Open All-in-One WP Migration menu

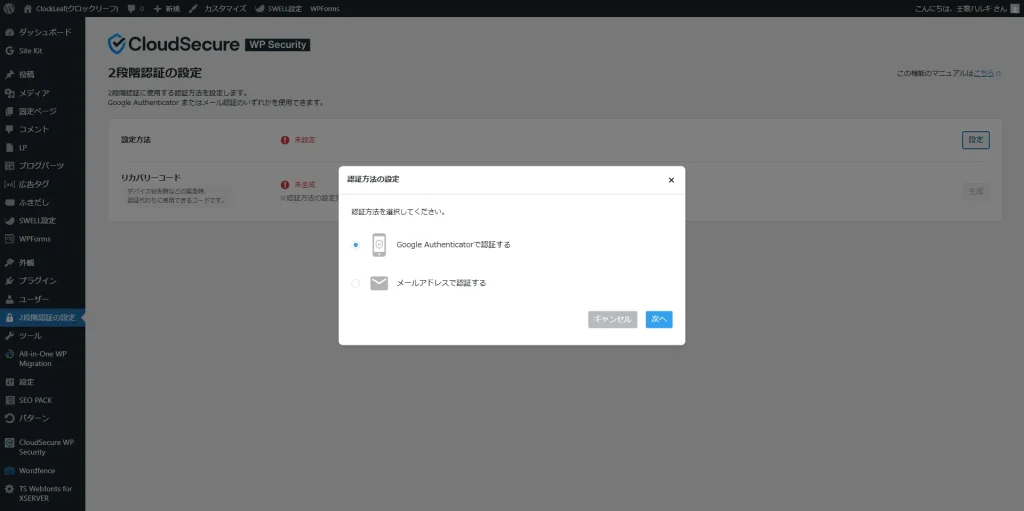click(42, 358)
